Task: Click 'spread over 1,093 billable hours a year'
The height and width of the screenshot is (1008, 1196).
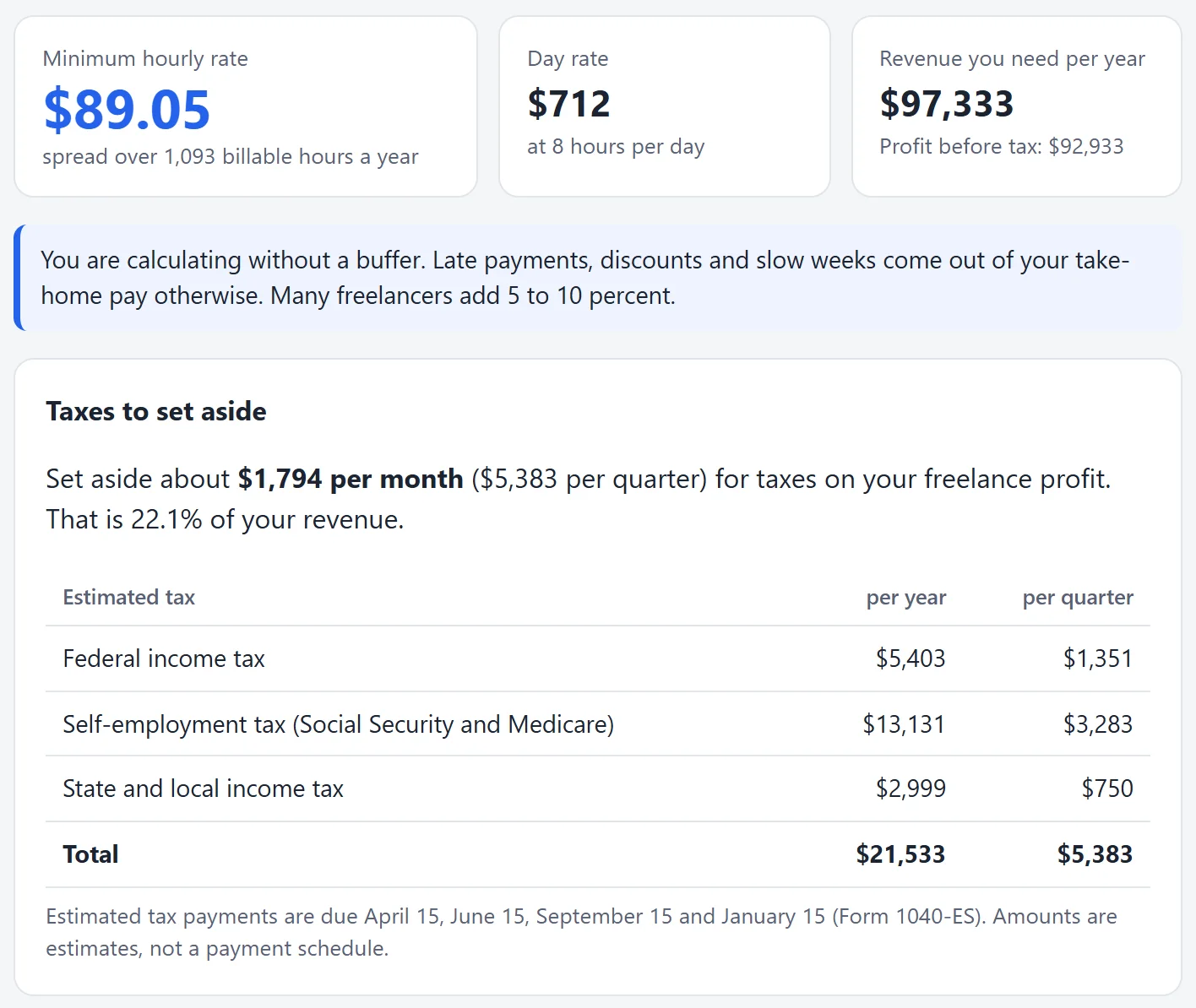Action: 231,157
